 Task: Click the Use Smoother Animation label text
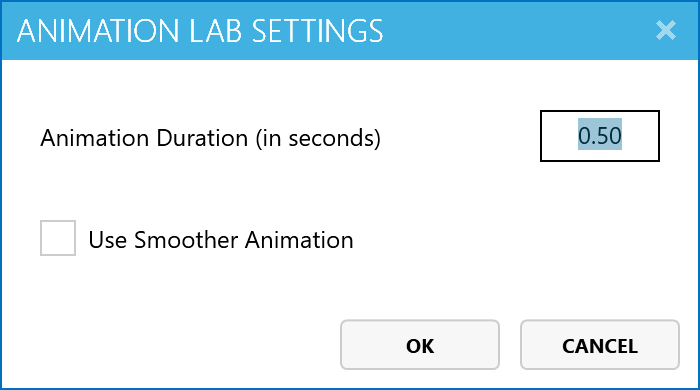221,240
